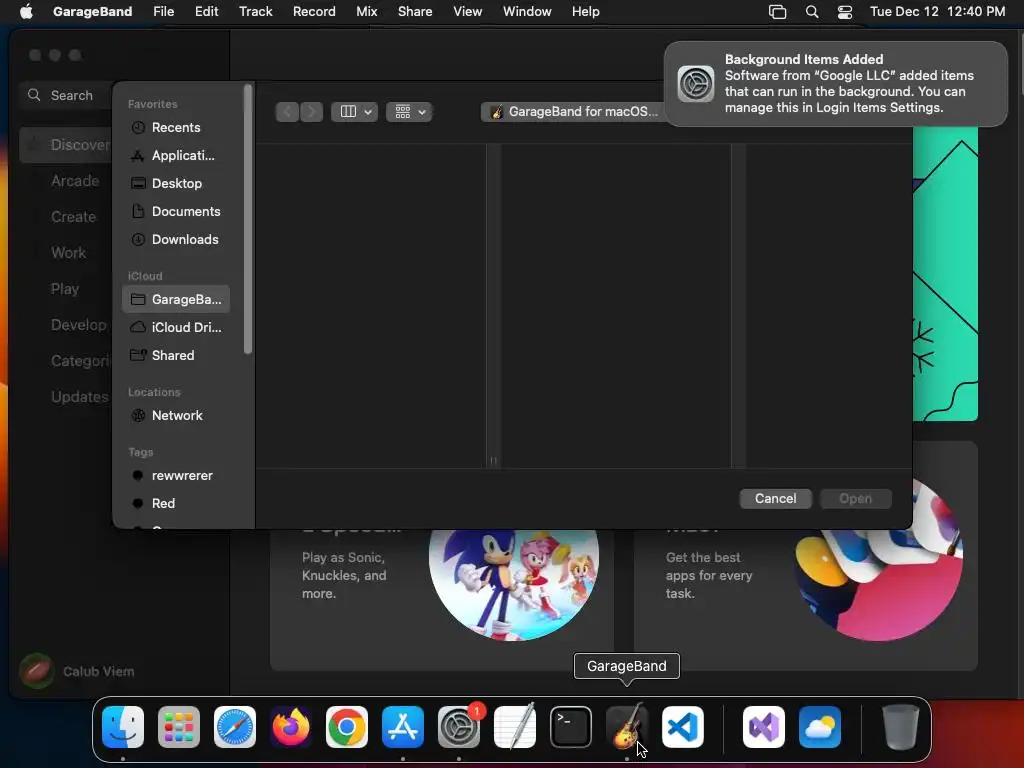
Task: Open Arcade in App Store sidebar
Action: point(75,181)
